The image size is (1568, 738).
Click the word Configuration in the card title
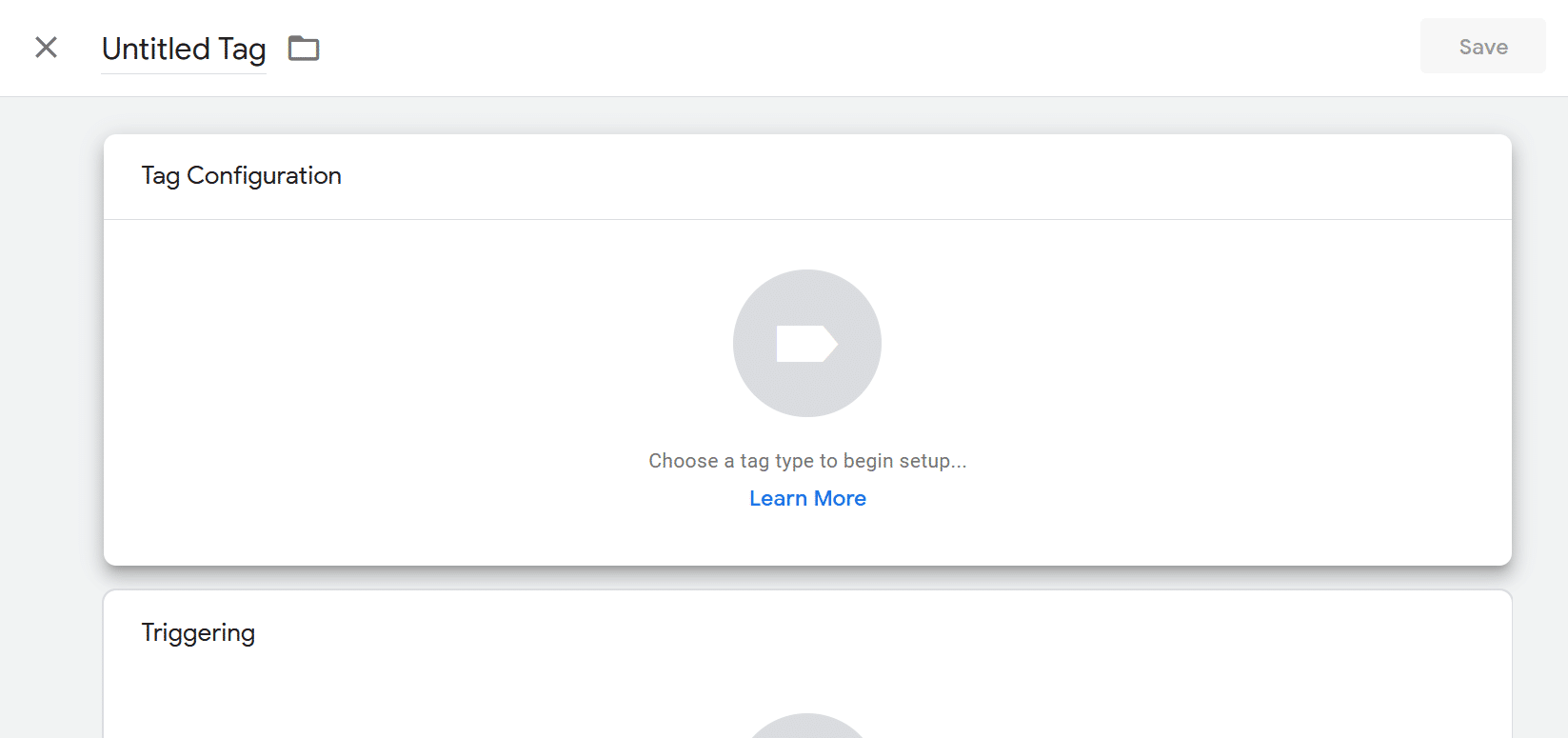pos(264,176)
